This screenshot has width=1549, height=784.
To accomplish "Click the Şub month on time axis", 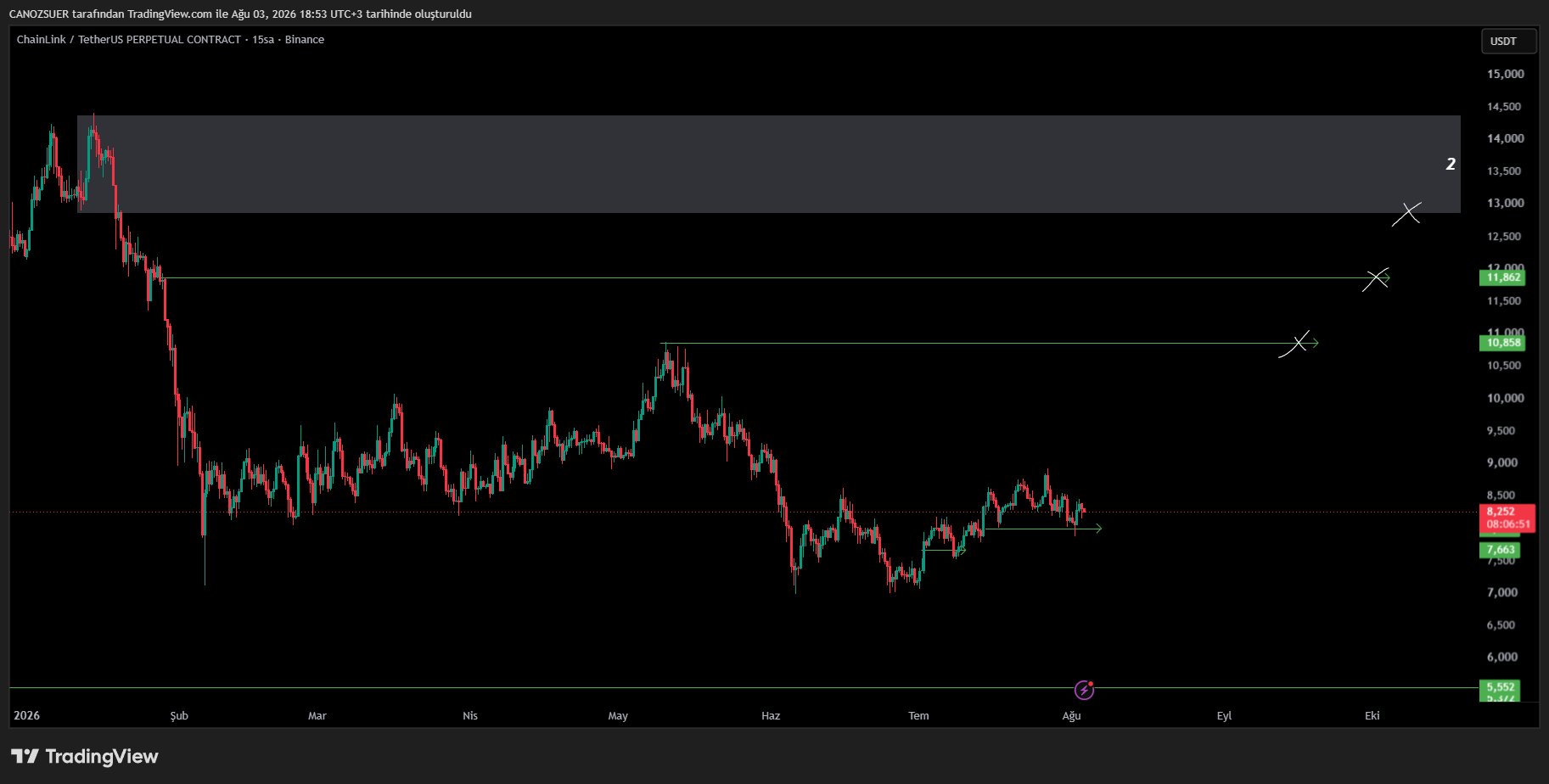I will pyautogui.click(x=179, y=715).
